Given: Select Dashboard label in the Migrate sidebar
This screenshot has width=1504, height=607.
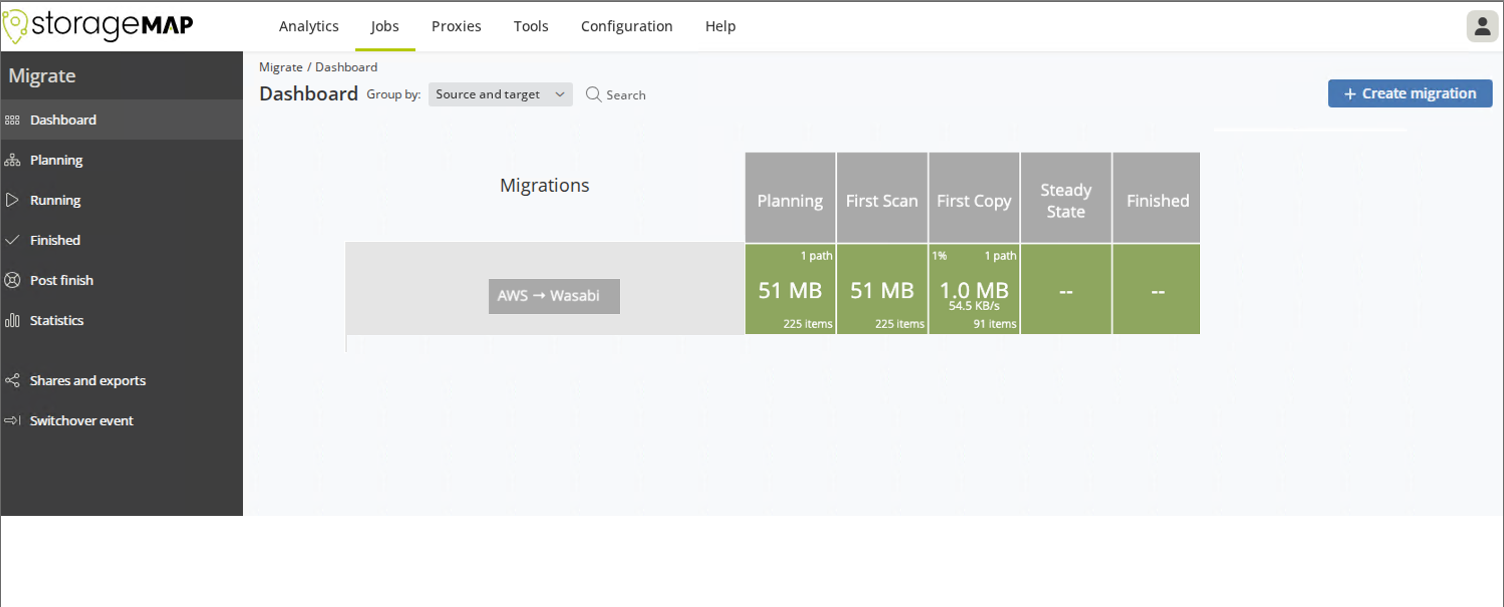Looking at the screenshot, I should pos(63,120).
